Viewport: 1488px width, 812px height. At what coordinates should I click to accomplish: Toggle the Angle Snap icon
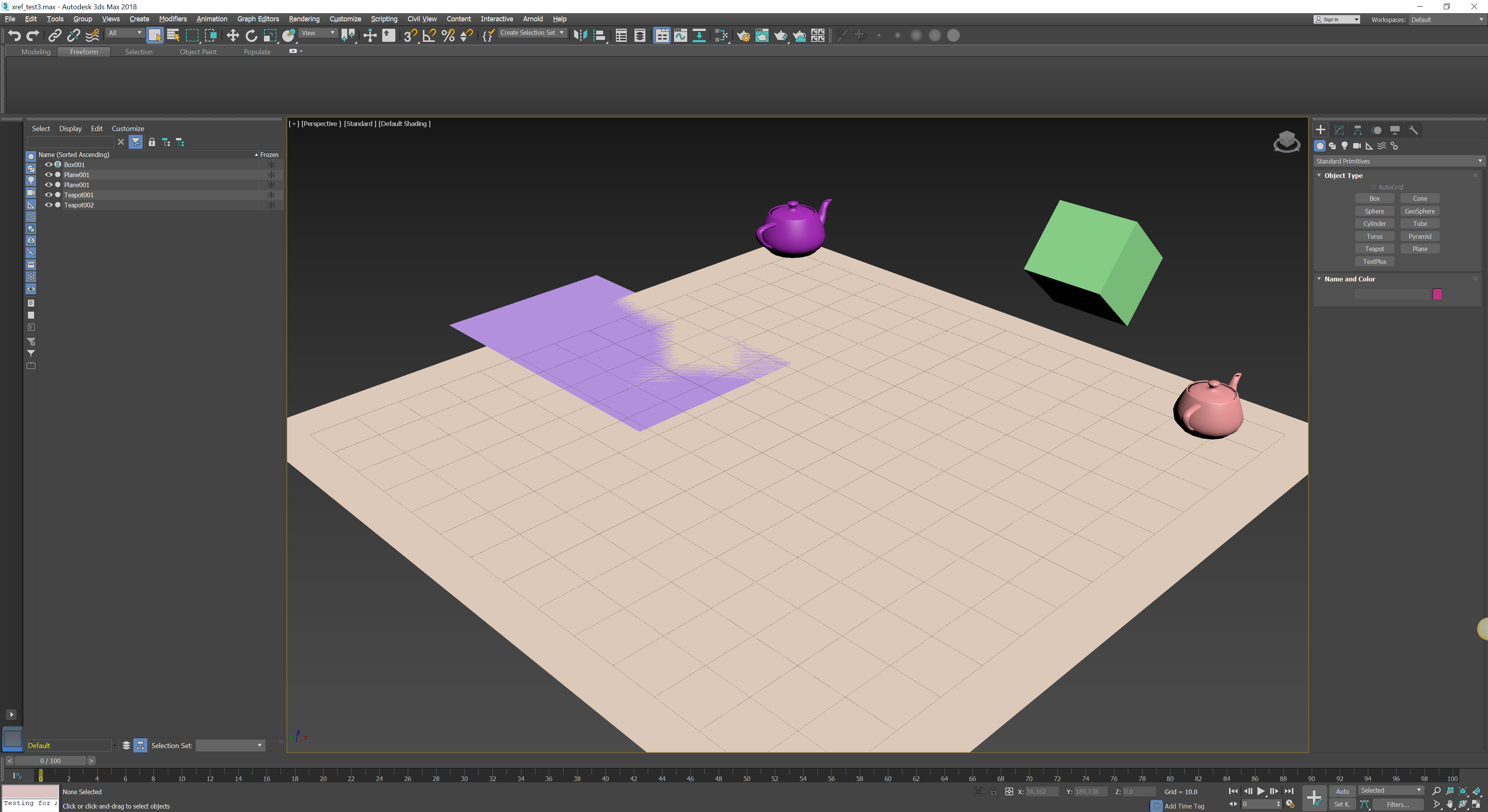tap(429, 36)
